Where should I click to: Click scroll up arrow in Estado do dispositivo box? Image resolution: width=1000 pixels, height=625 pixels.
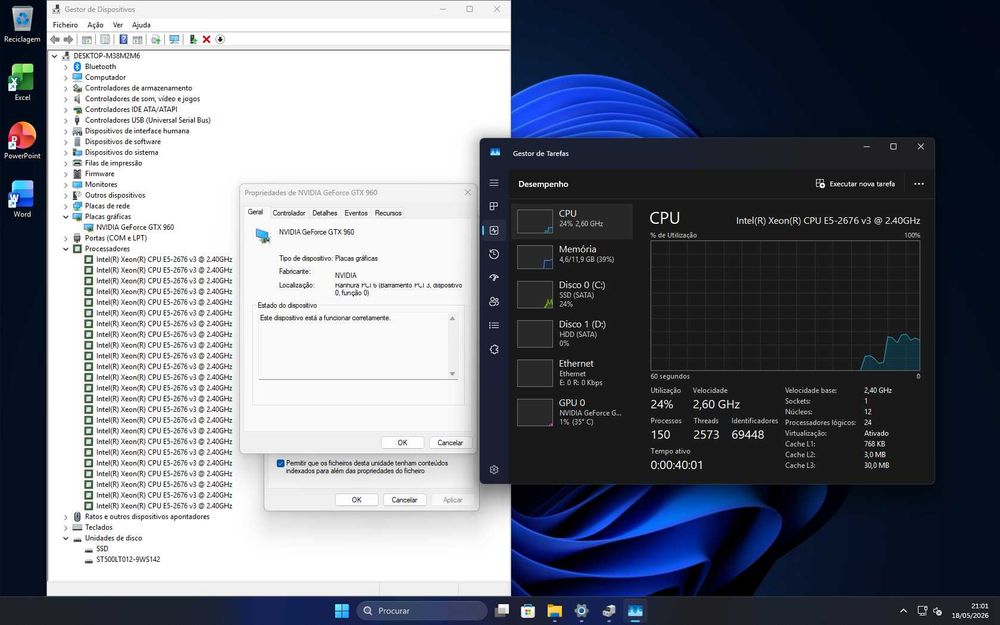click(452, 318)
